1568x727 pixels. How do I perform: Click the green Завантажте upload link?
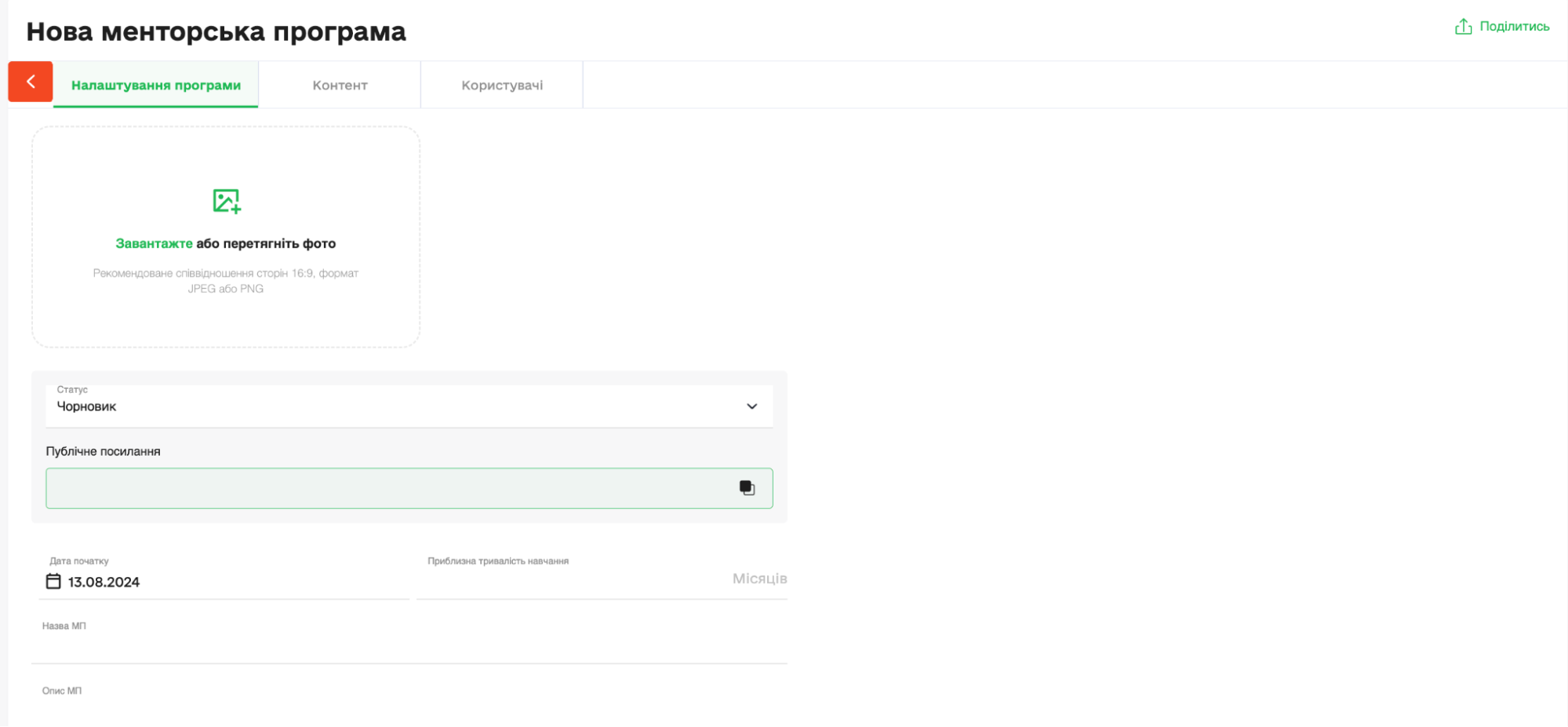(154, 244)
